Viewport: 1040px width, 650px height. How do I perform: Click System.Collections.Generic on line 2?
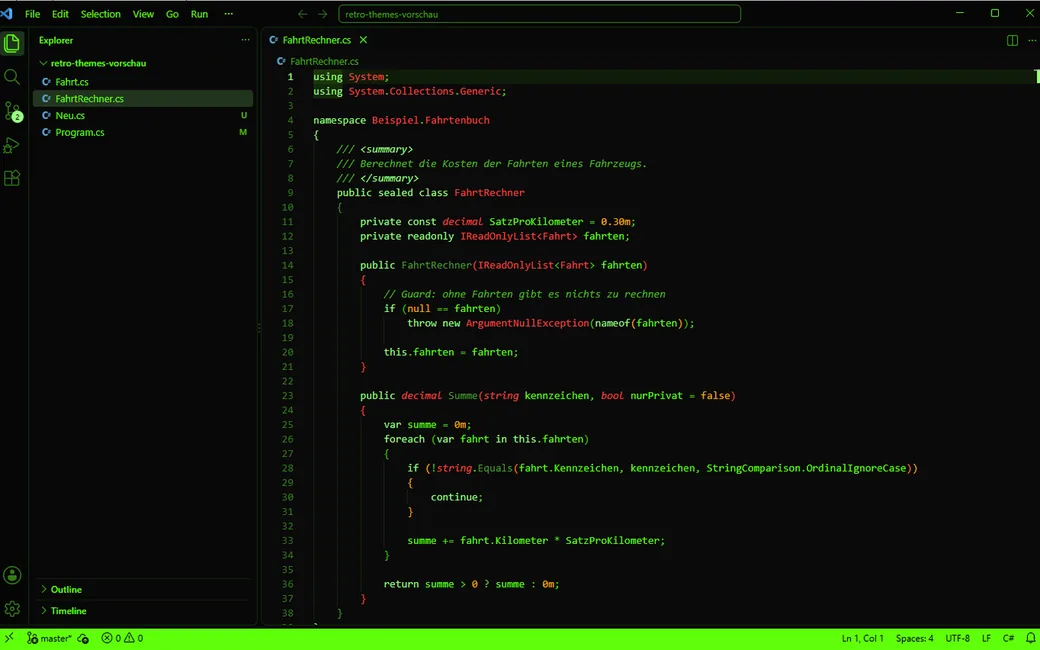click(x=424, y=91)
